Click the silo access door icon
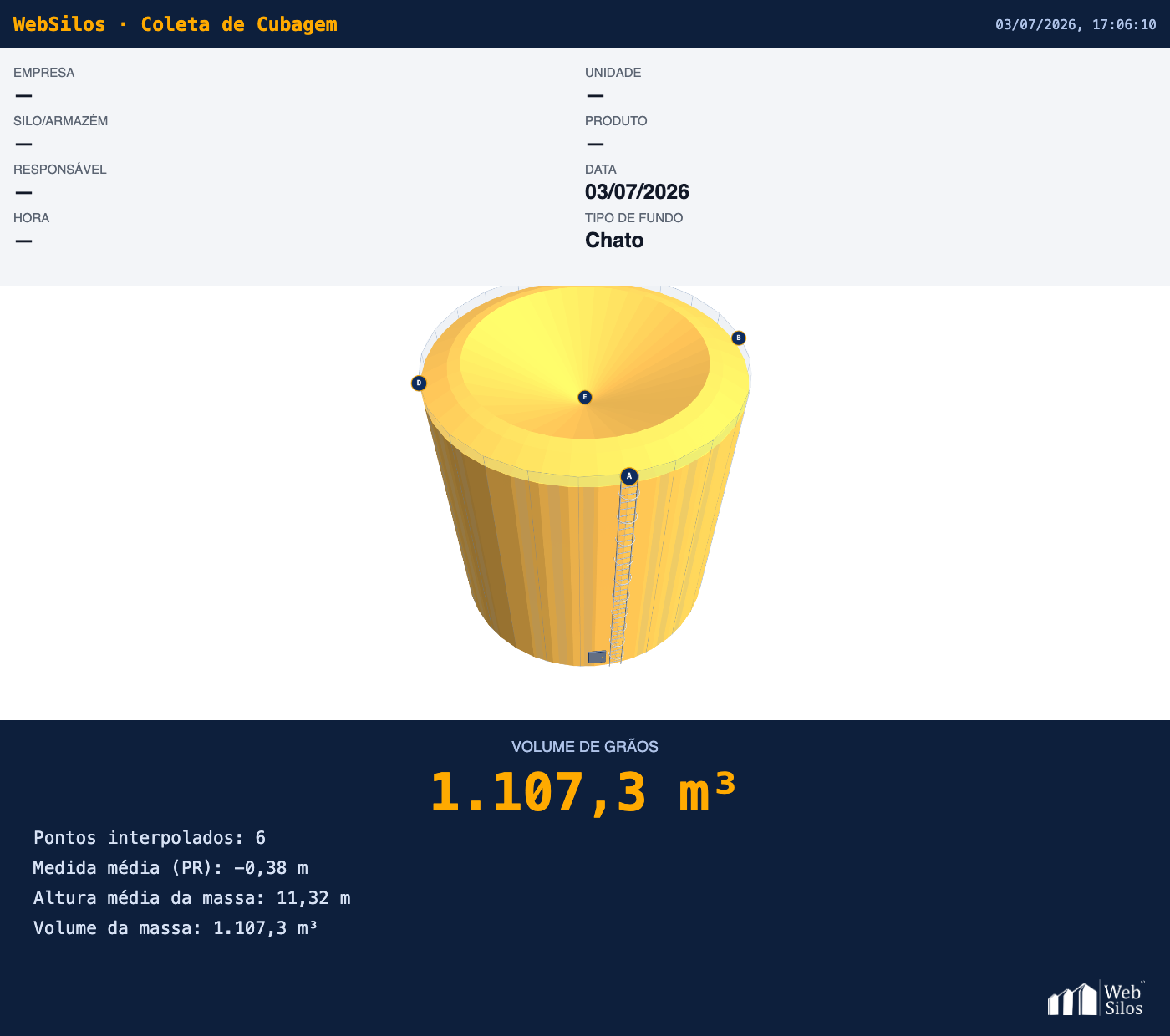1170x1036 pixels. tap(597, 658)
